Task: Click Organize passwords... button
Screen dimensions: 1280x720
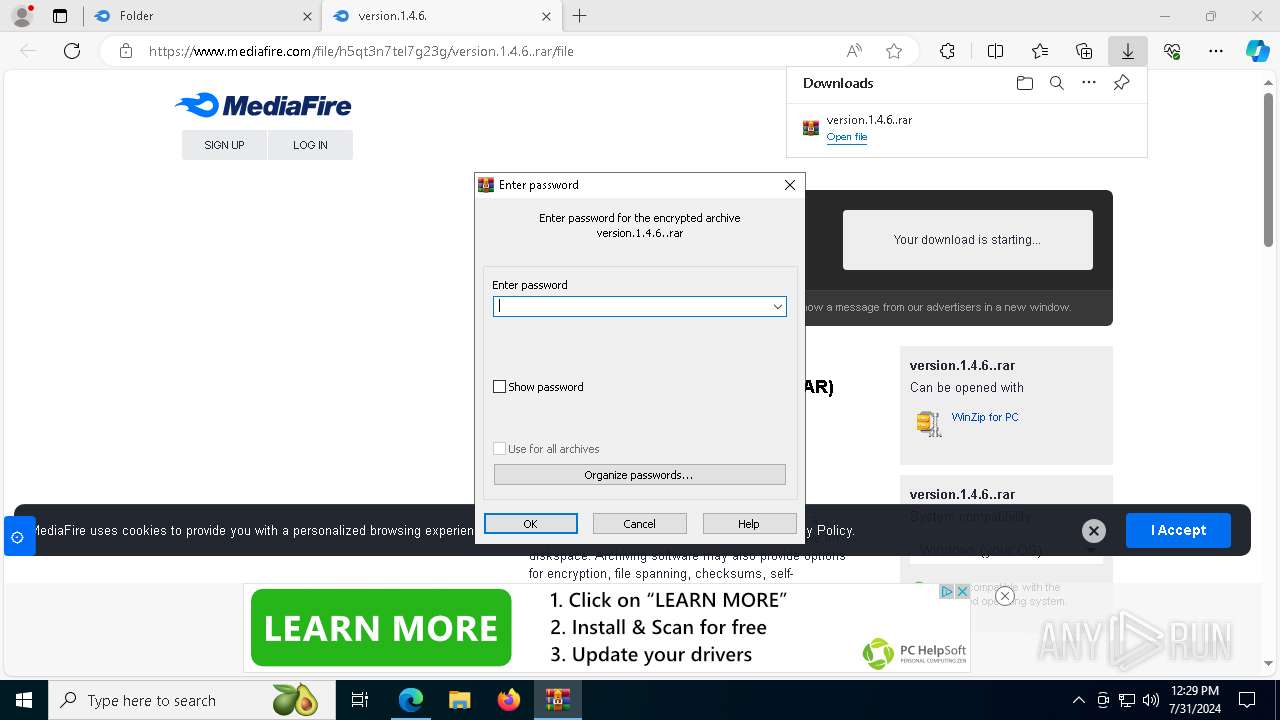Action: 640,475
